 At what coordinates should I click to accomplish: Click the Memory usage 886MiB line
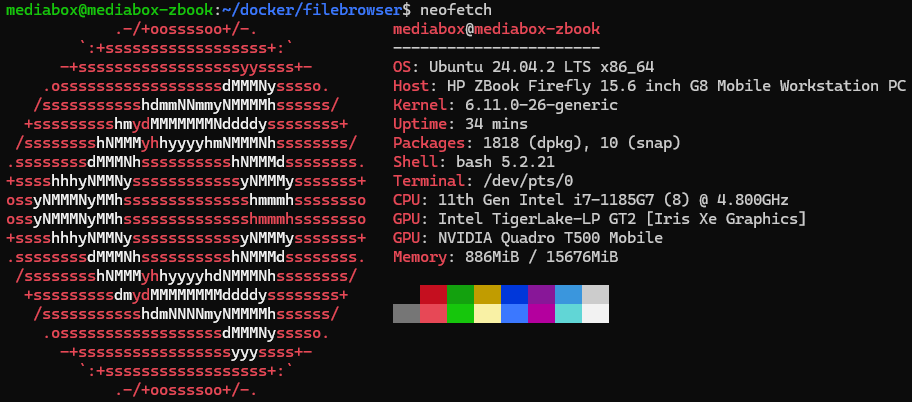click(x=505, y=257)
